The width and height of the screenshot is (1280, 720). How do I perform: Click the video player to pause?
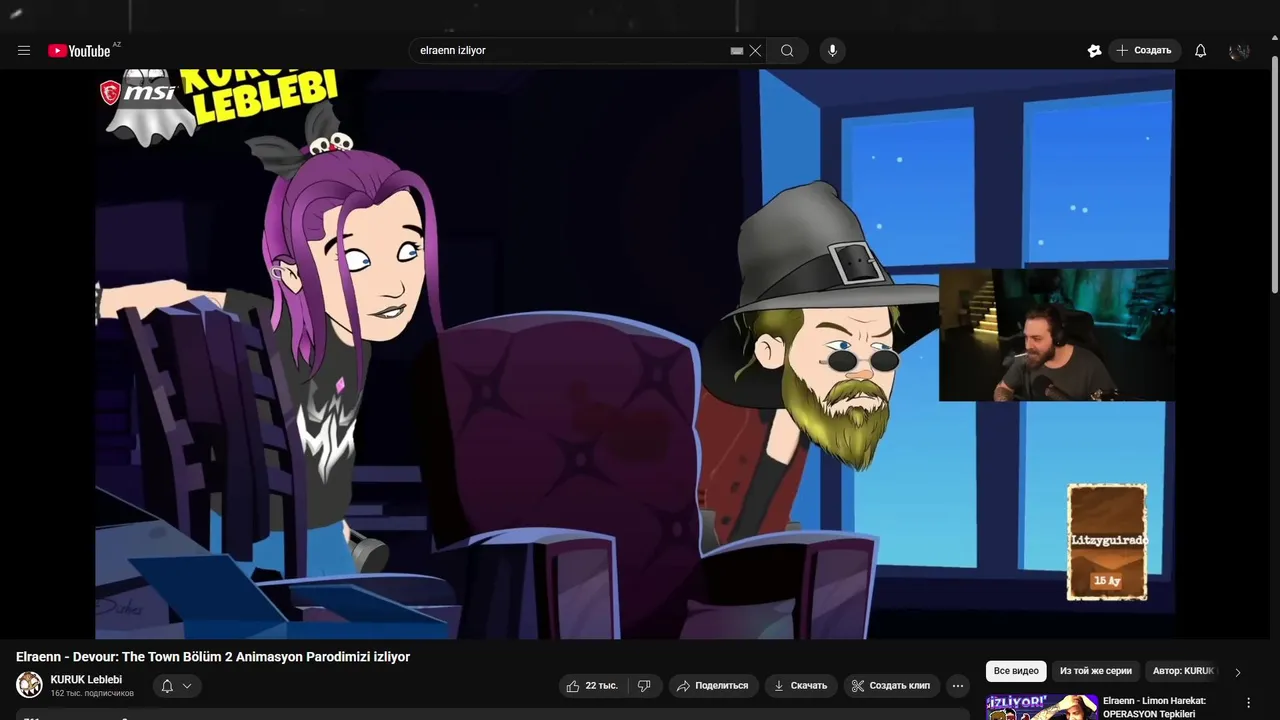(x=635, y=354)
